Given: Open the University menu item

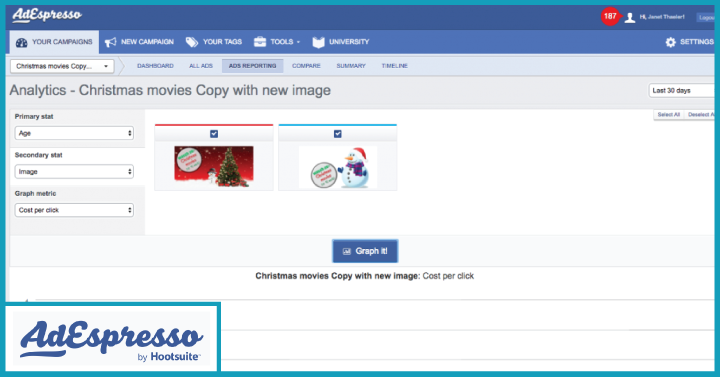Looking at the screenshot, I should click(341, 42).
